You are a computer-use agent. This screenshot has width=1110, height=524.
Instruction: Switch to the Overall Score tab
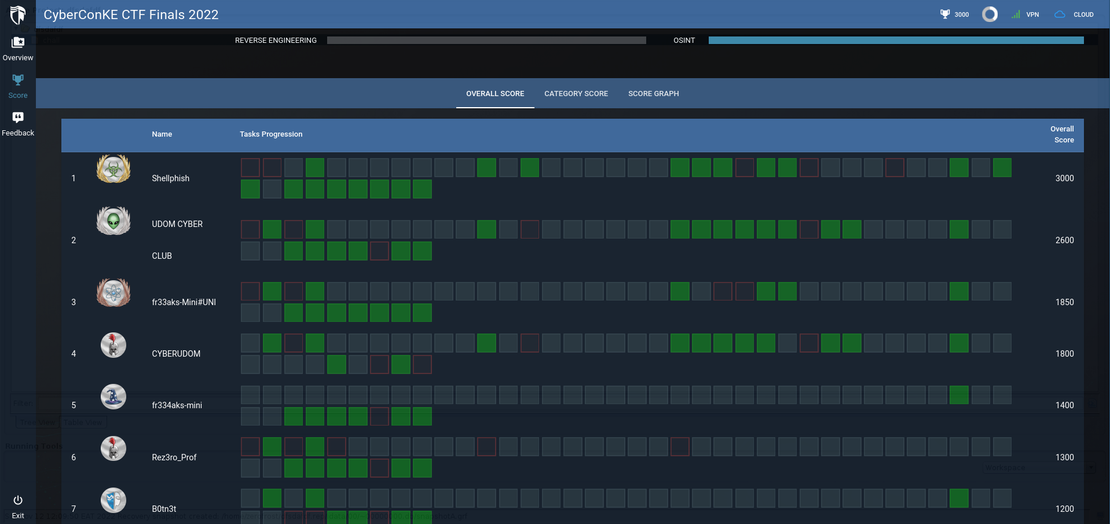click(495, 94)
